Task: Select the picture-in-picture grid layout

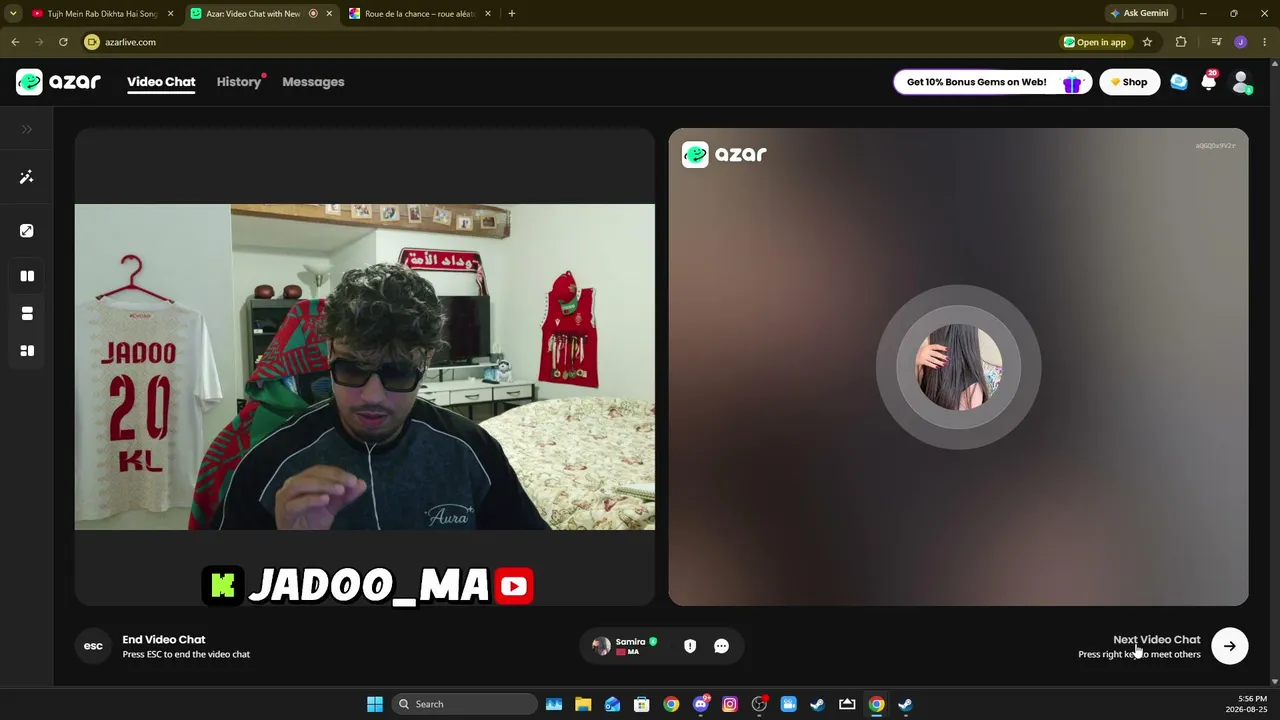Action: point(27,351)
